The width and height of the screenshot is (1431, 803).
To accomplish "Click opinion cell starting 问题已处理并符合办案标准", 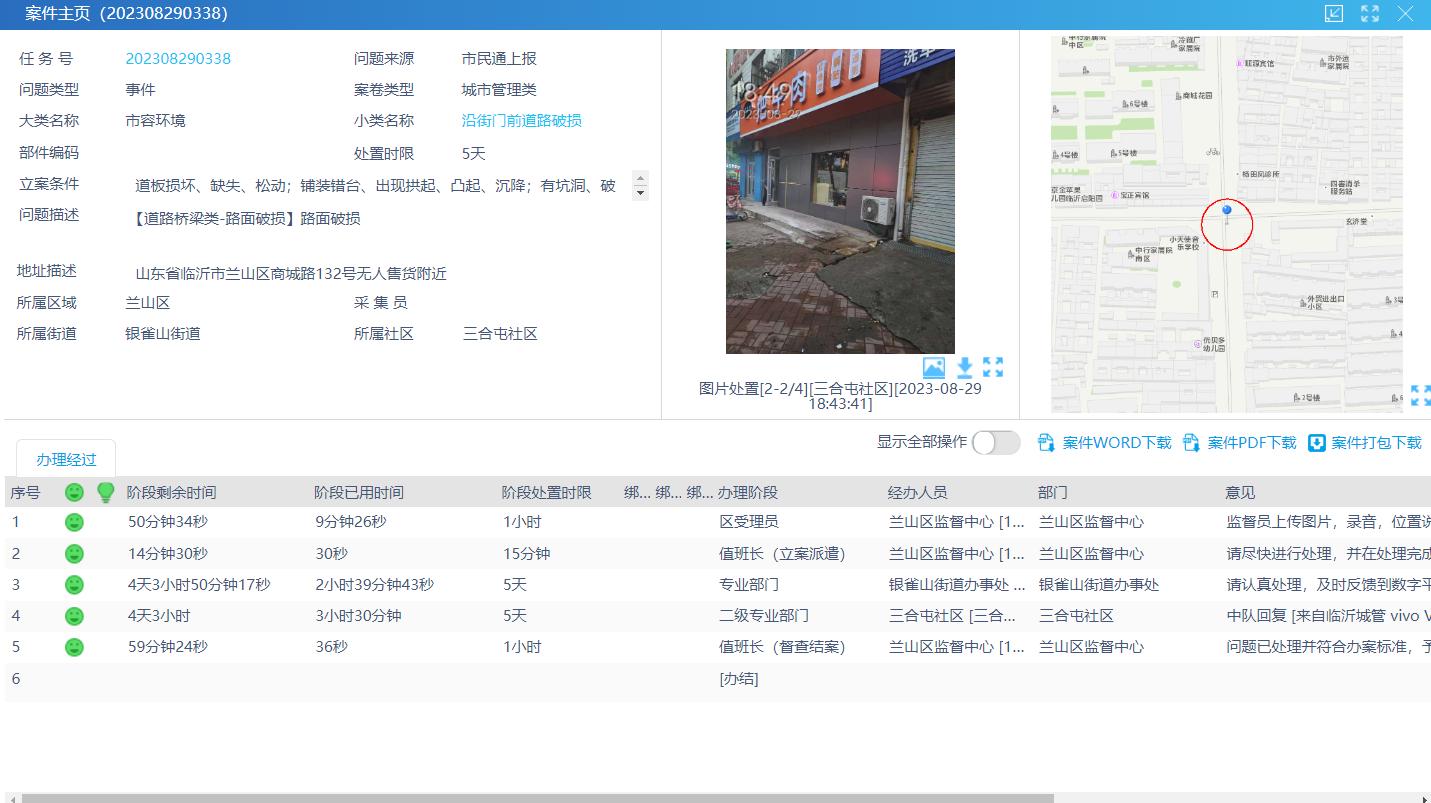I will [1328, 647].
